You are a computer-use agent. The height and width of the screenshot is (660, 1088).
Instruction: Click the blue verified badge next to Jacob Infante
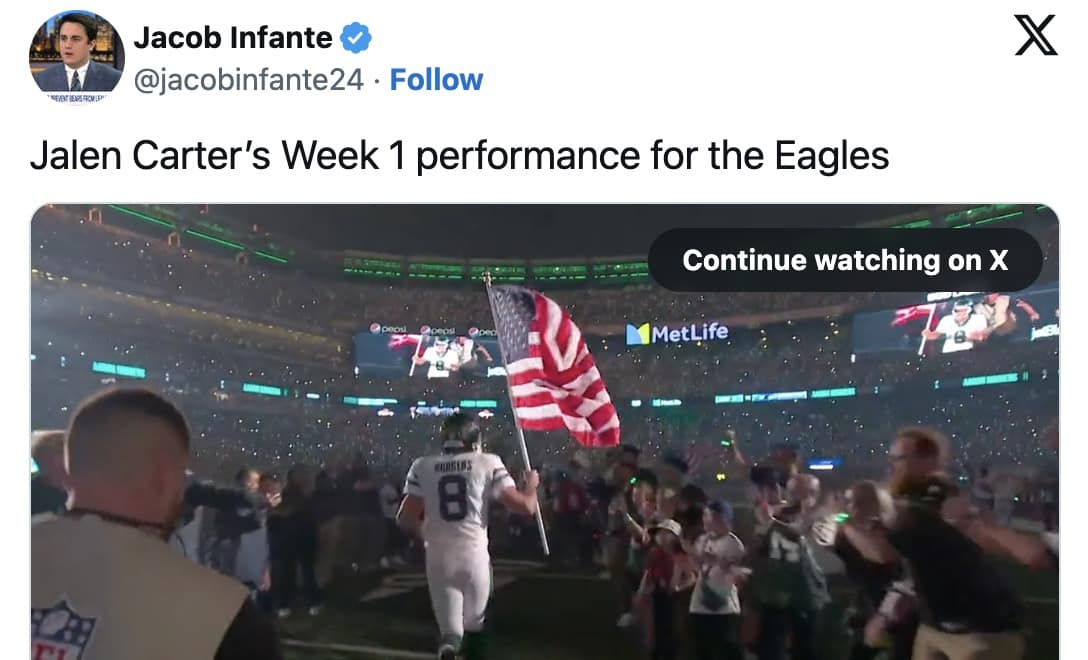point(355,36)
